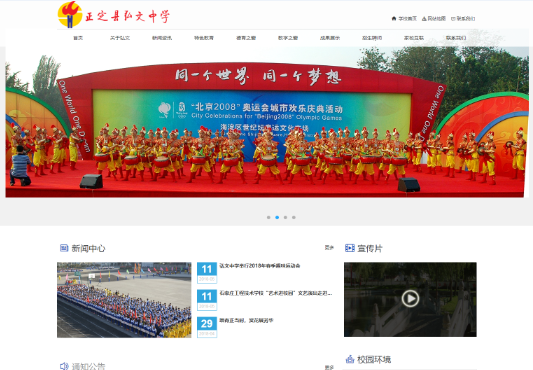Click the Beijing 2008 drum performance banner
The height and width of the screenshot is (370, 533).
[x=267, y=122]
